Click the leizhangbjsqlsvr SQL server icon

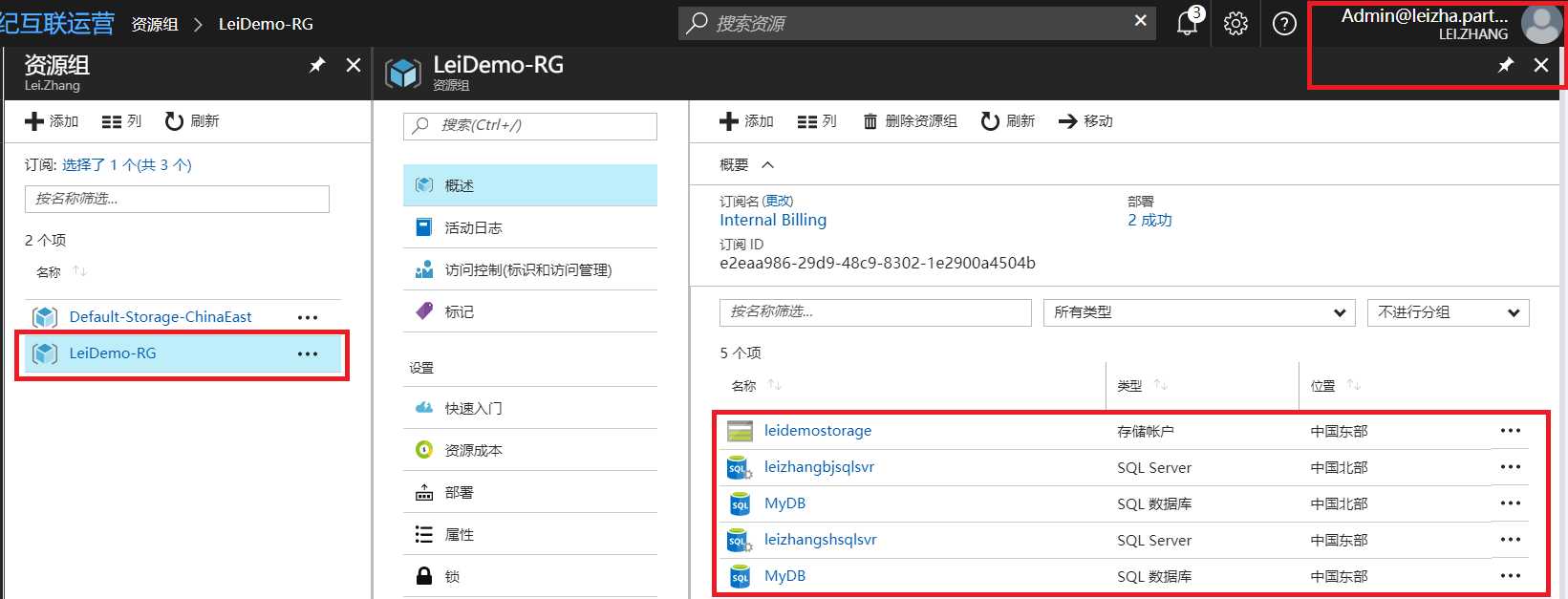click(x=740, y=467)
